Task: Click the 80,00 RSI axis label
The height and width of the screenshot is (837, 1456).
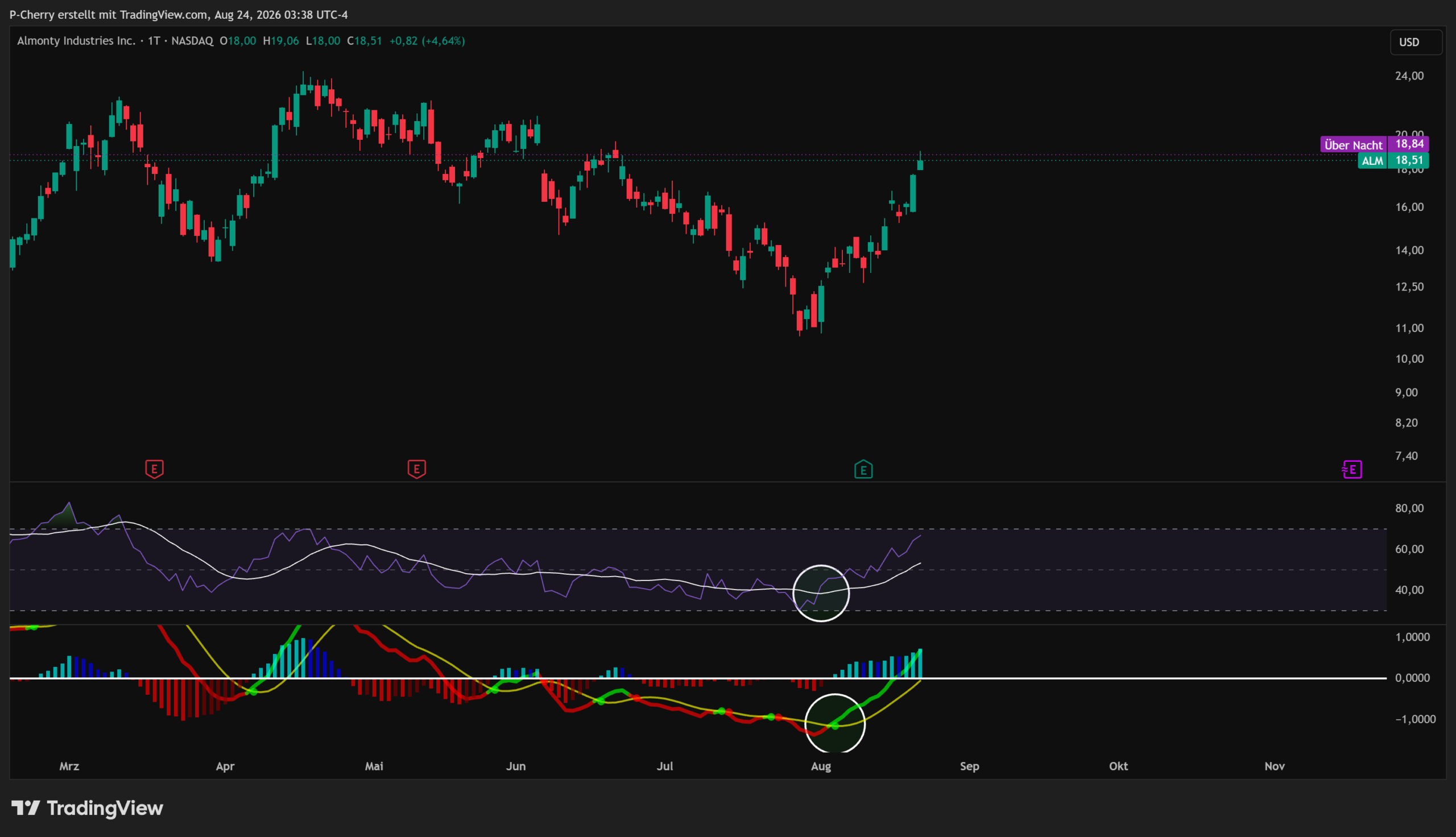Action: (1409, 508)
